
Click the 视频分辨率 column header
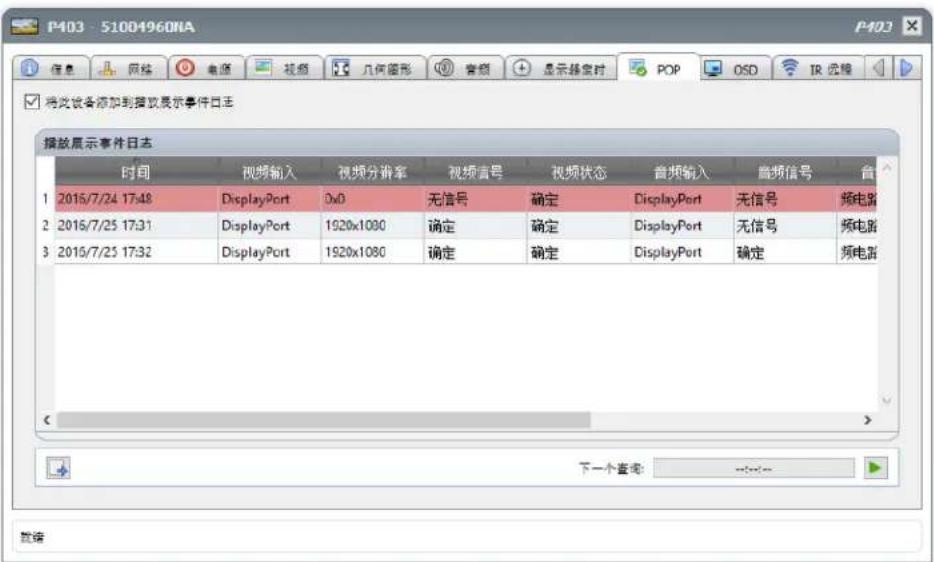coord(372,172)
